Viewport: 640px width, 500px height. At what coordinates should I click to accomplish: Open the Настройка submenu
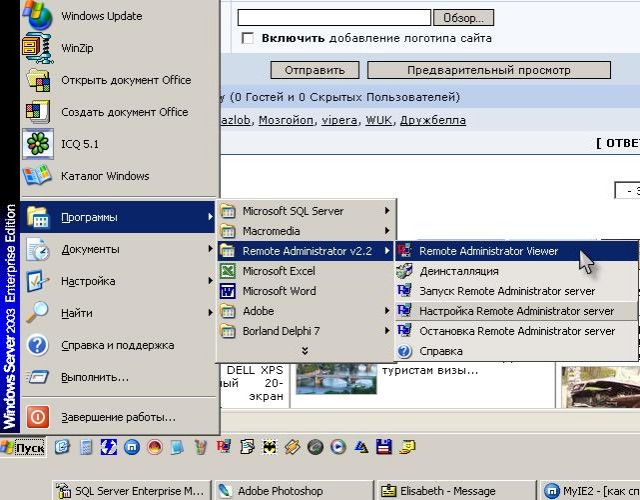(x=118, y=281)
